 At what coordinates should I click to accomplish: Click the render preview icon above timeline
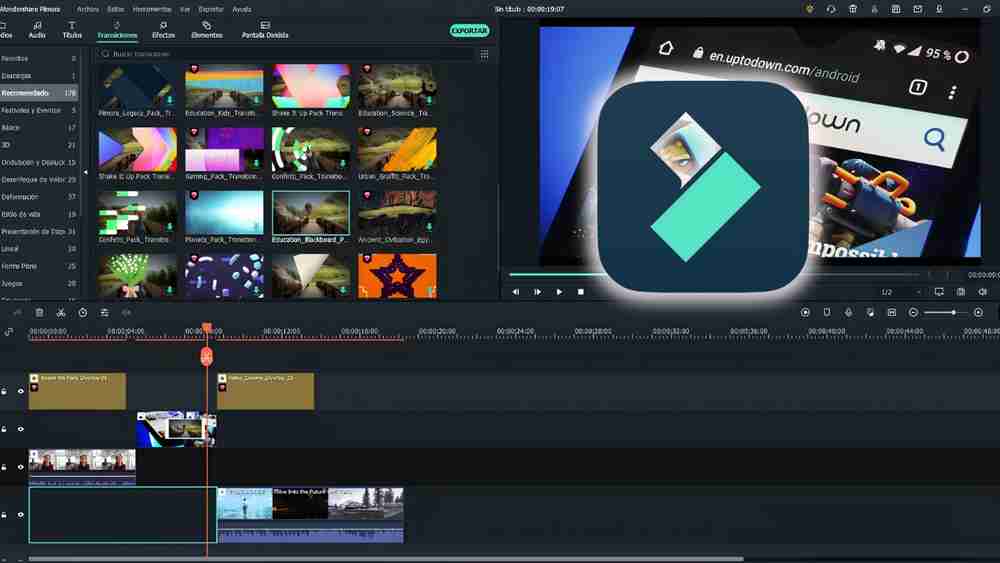pos(805,312)
